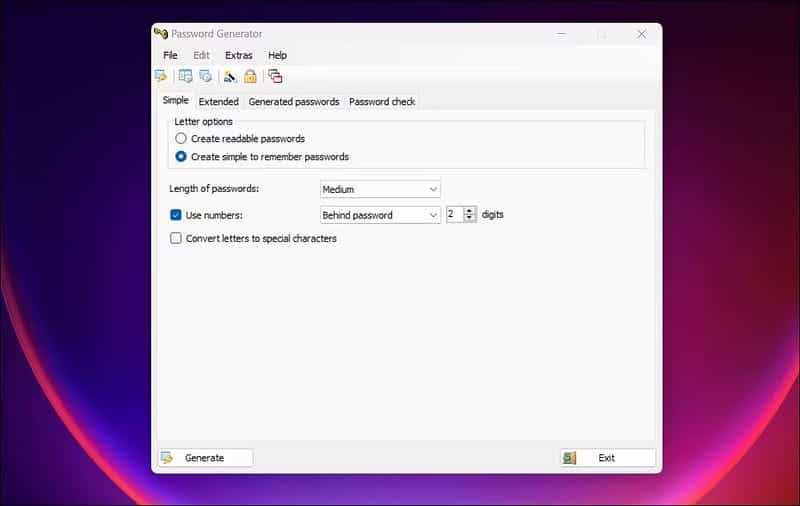Viewport: 800px width, 506px height.
Task: Open the Edit menu
Action: pos(201,55)
